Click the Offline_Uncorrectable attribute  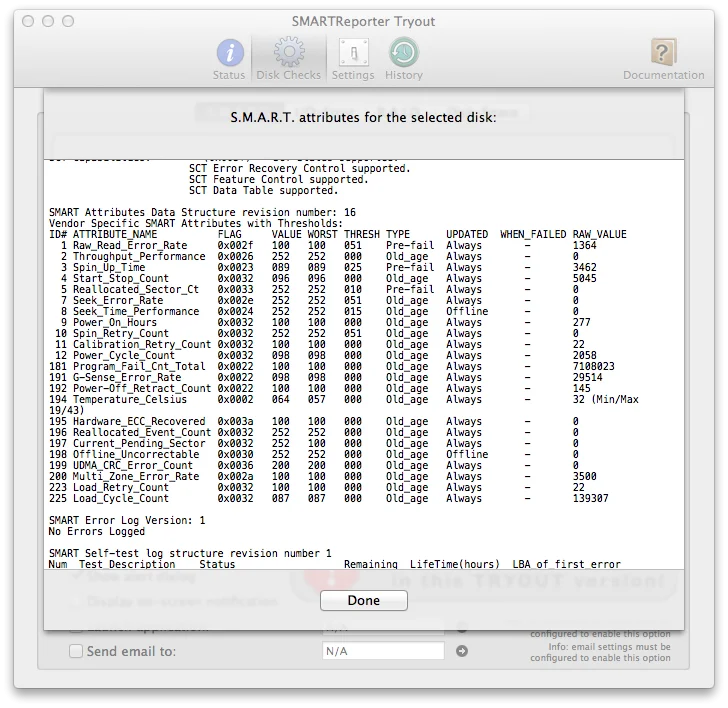[136, 454]
